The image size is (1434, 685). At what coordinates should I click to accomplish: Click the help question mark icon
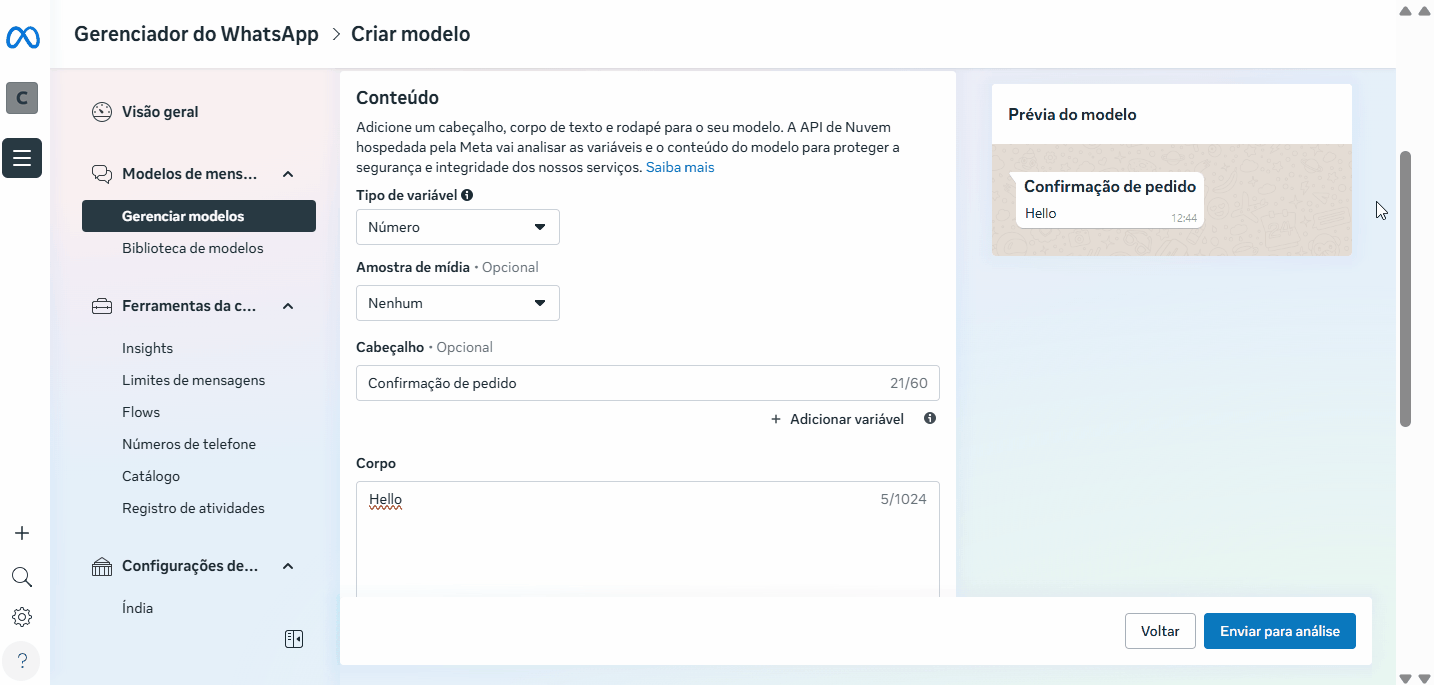22,660
